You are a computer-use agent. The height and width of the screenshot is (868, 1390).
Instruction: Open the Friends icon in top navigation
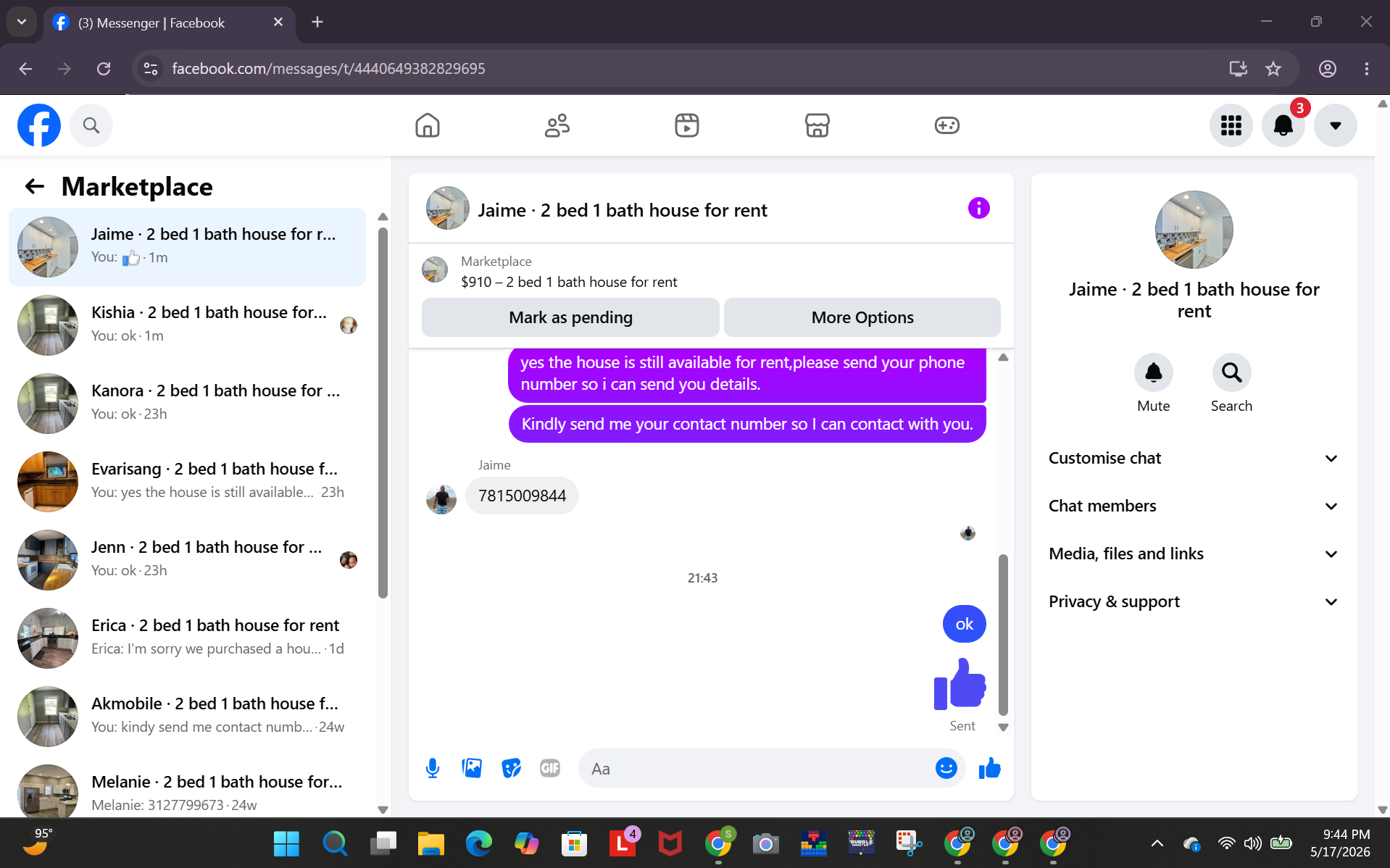click(x=557, y=125)
